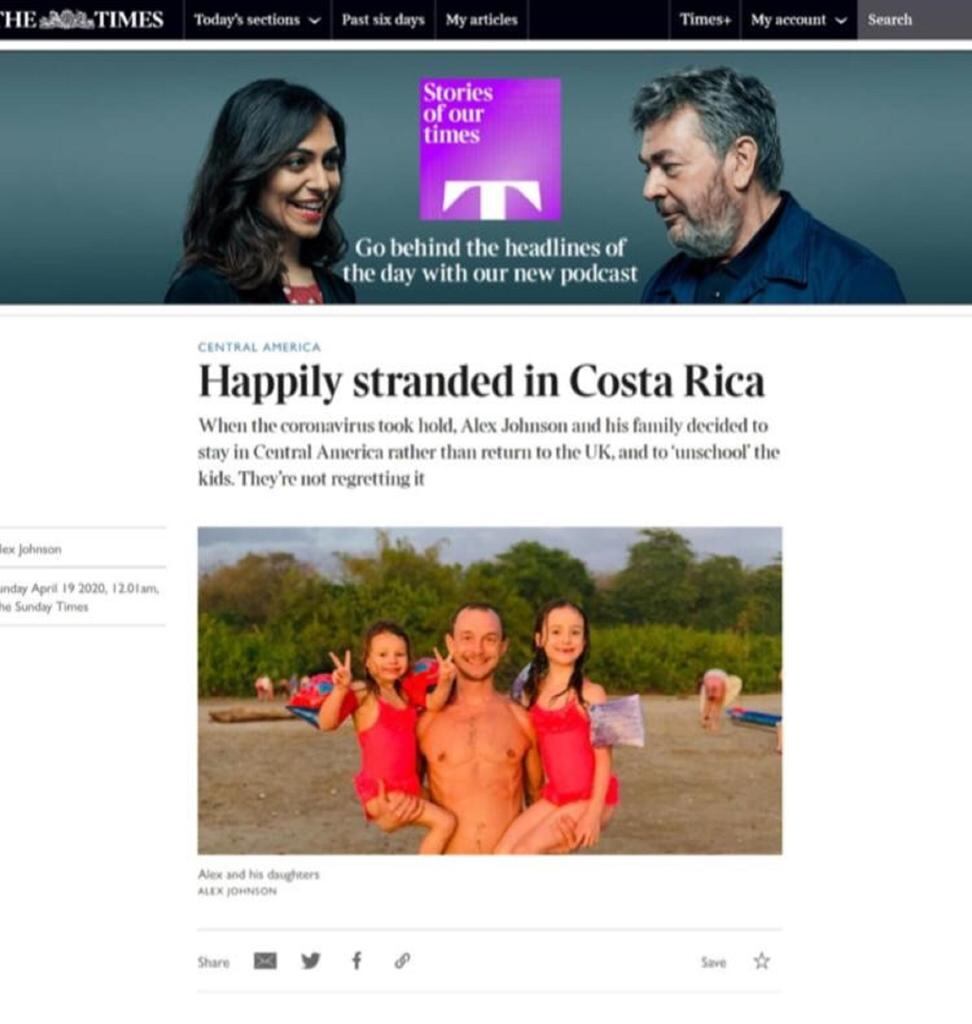972x1024 pixels.
Task: Go to My articles
Action: coord(481,20)
